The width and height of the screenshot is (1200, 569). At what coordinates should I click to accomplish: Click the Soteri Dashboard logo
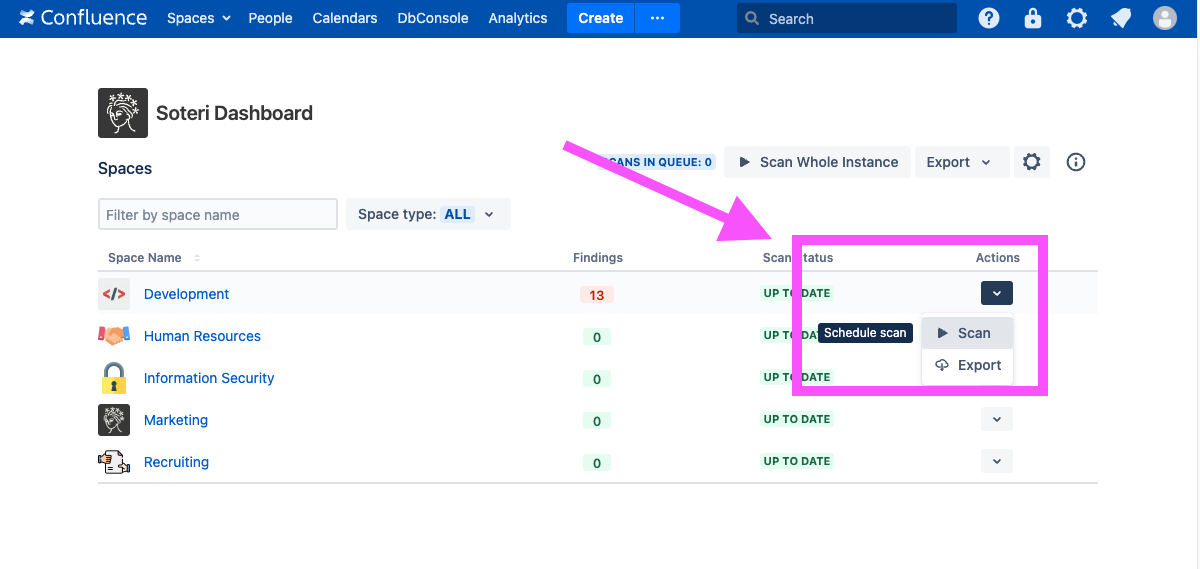(122, 113)
